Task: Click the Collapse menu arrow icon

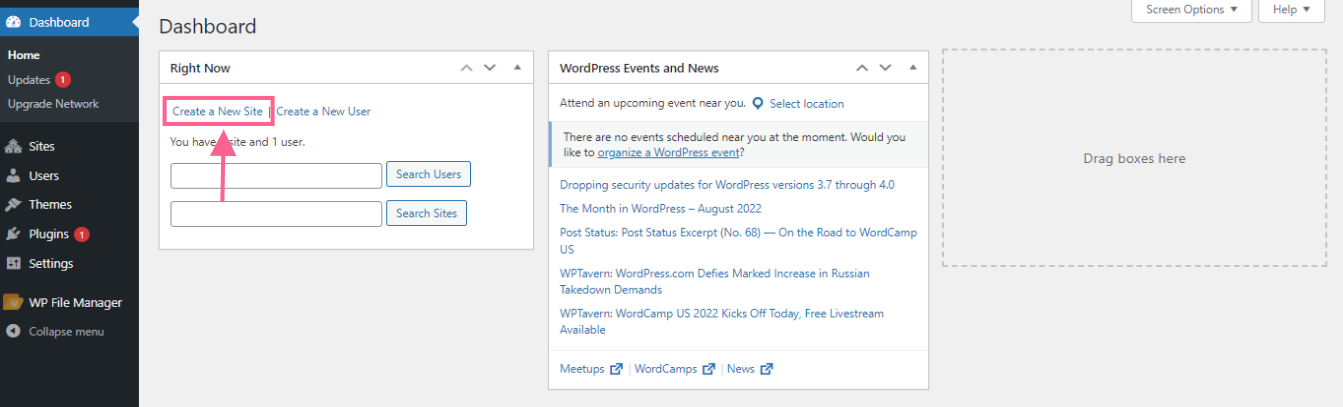Action: [x=13, y=331]
